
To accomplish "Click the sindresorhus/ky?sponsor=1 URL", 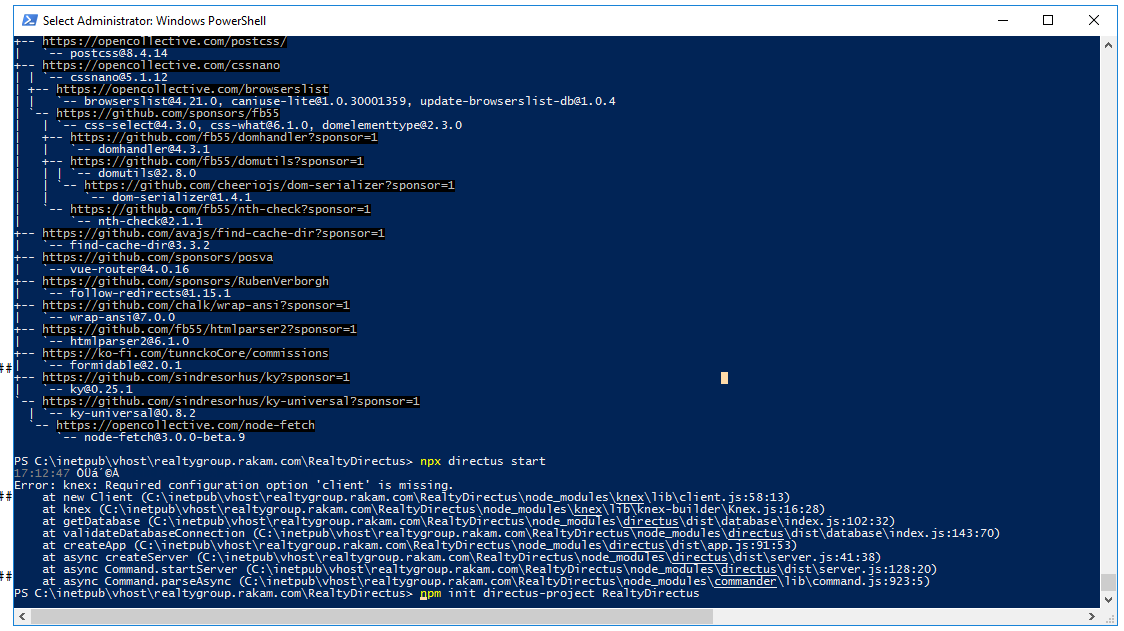I will (x=196, y=377).
